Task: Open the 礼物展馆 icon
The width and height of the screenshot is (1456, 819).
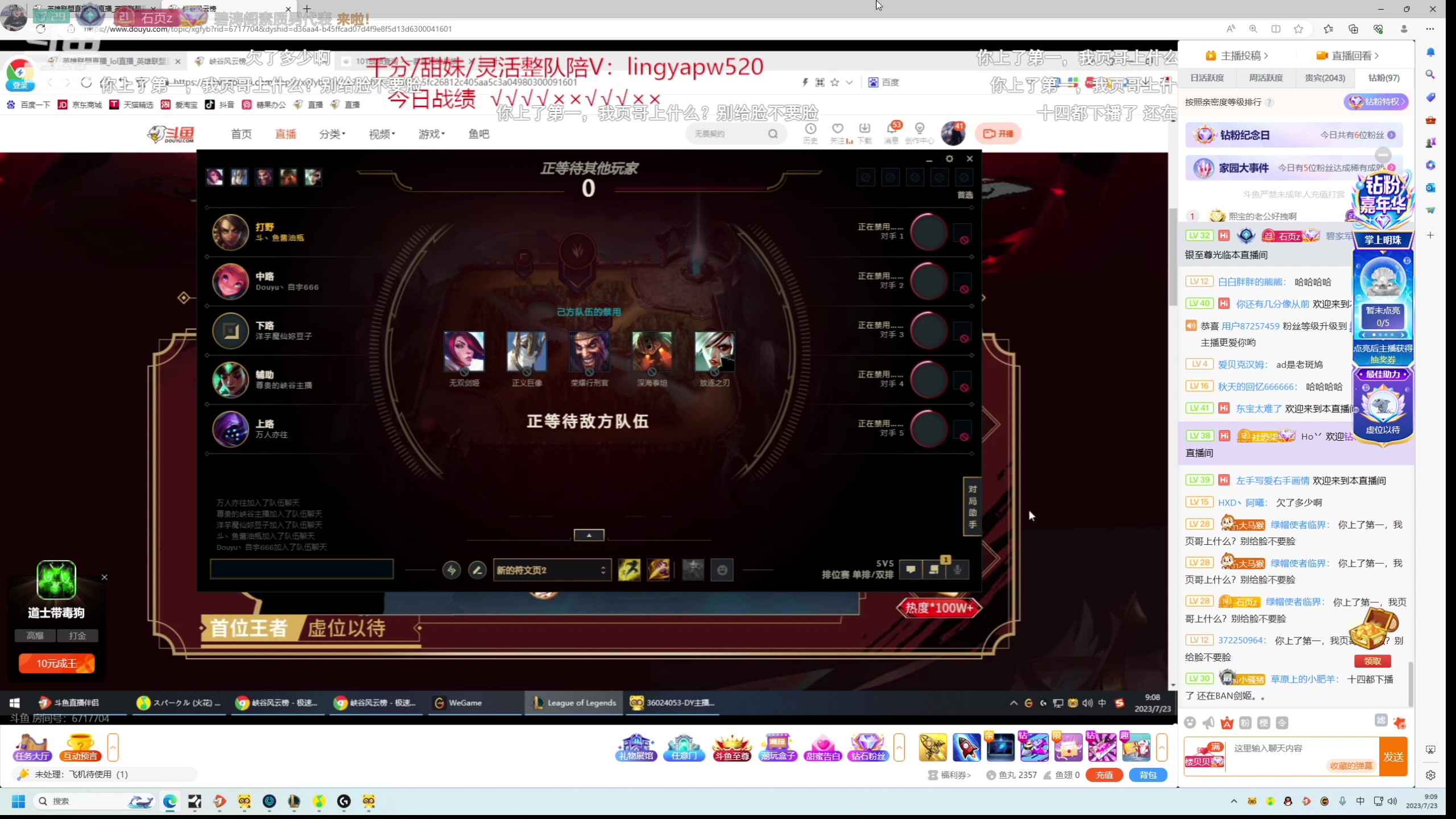Action: 636,747
